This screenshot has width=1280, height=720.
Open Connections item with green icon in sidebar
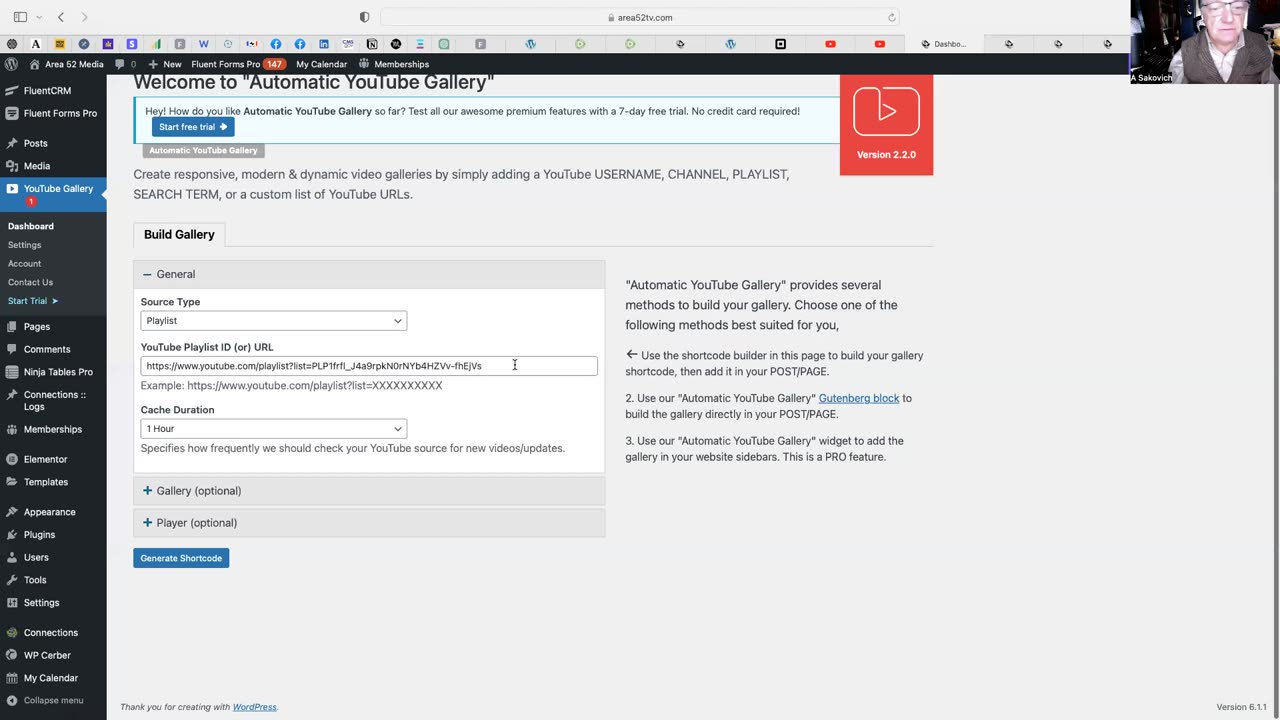click(x=53, y=633)
